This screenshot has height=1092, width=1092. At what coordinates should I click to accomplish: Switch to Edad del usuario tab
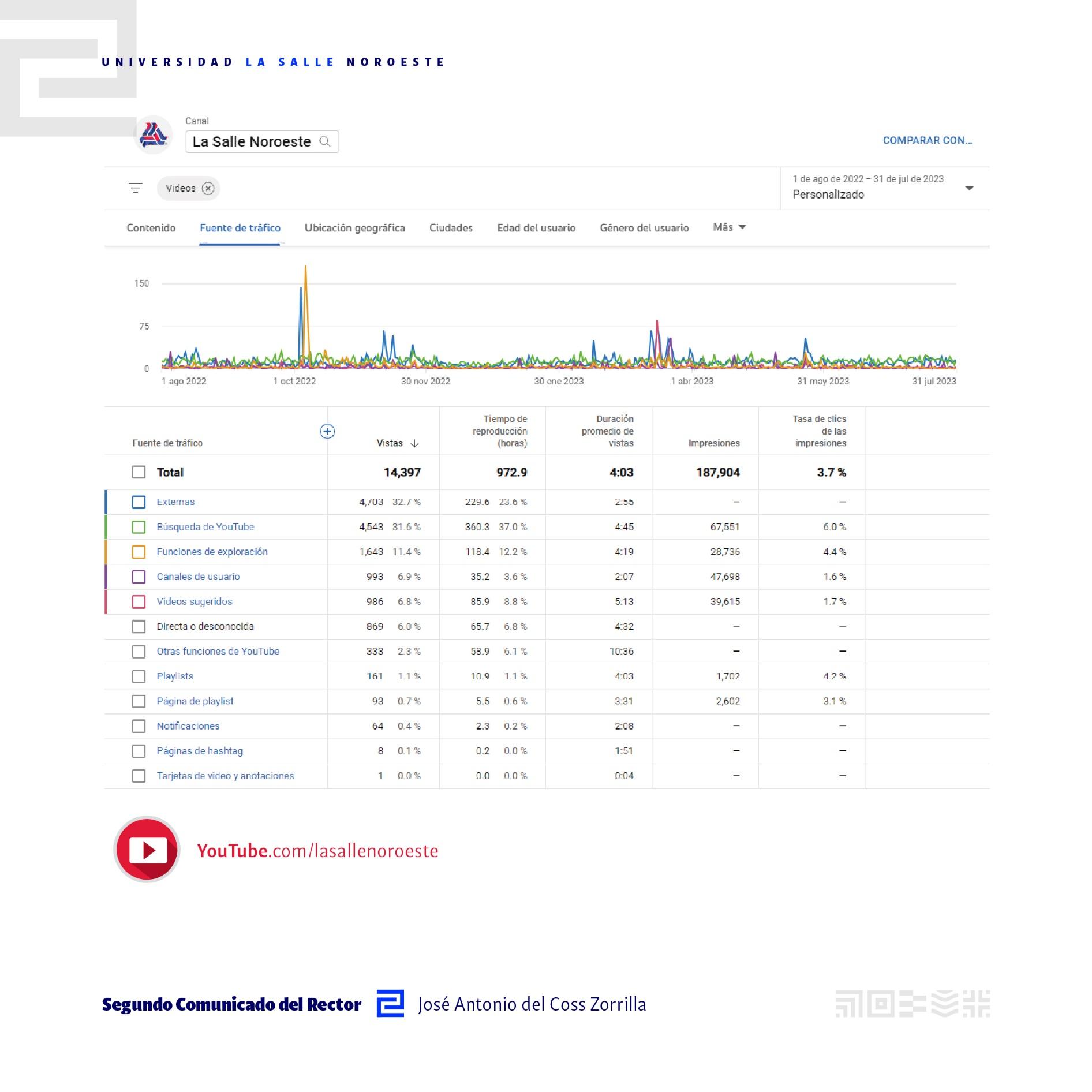536,228
